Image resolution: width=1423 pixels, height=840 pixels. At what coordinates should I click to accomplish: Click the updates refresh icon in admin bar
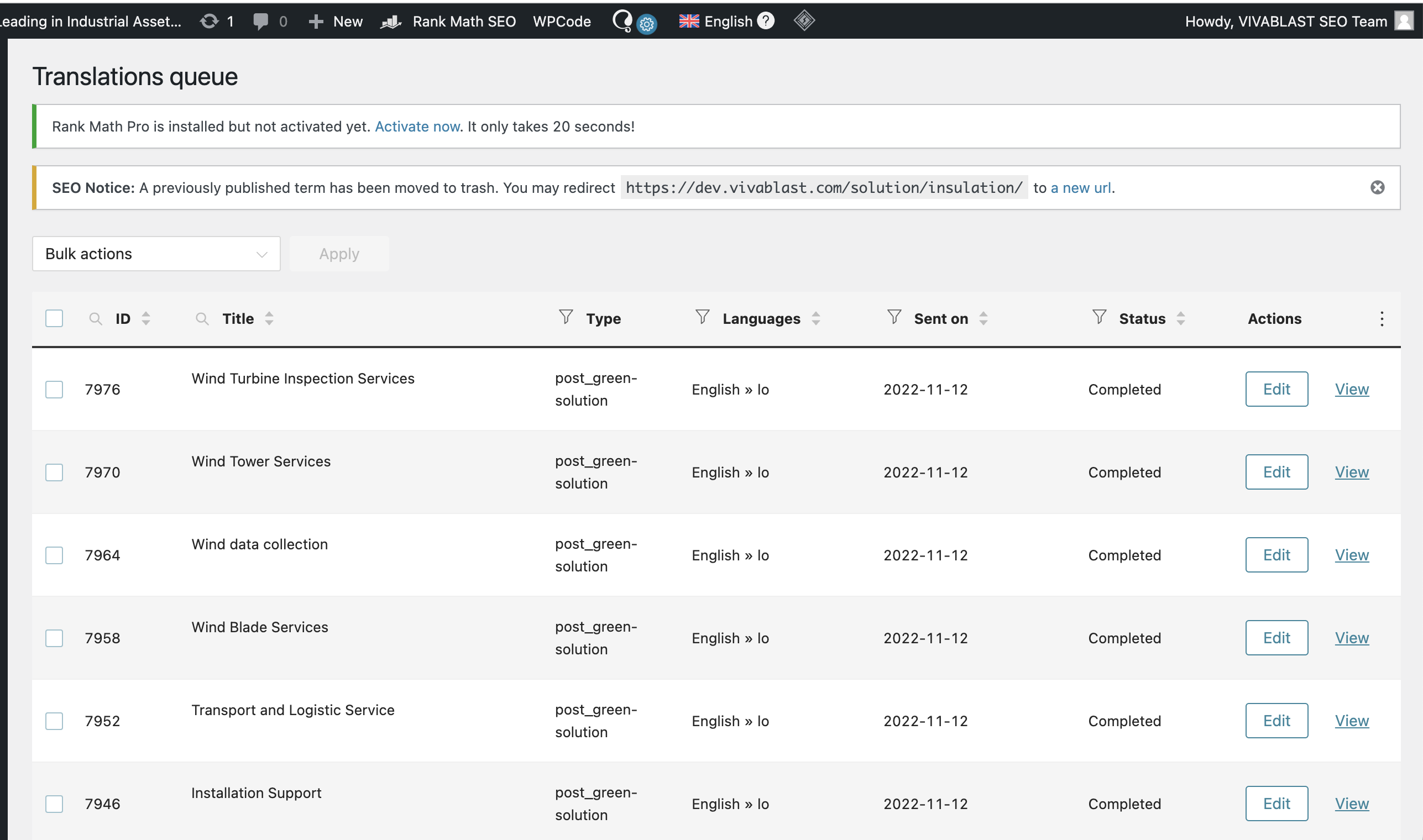point(210,22)
